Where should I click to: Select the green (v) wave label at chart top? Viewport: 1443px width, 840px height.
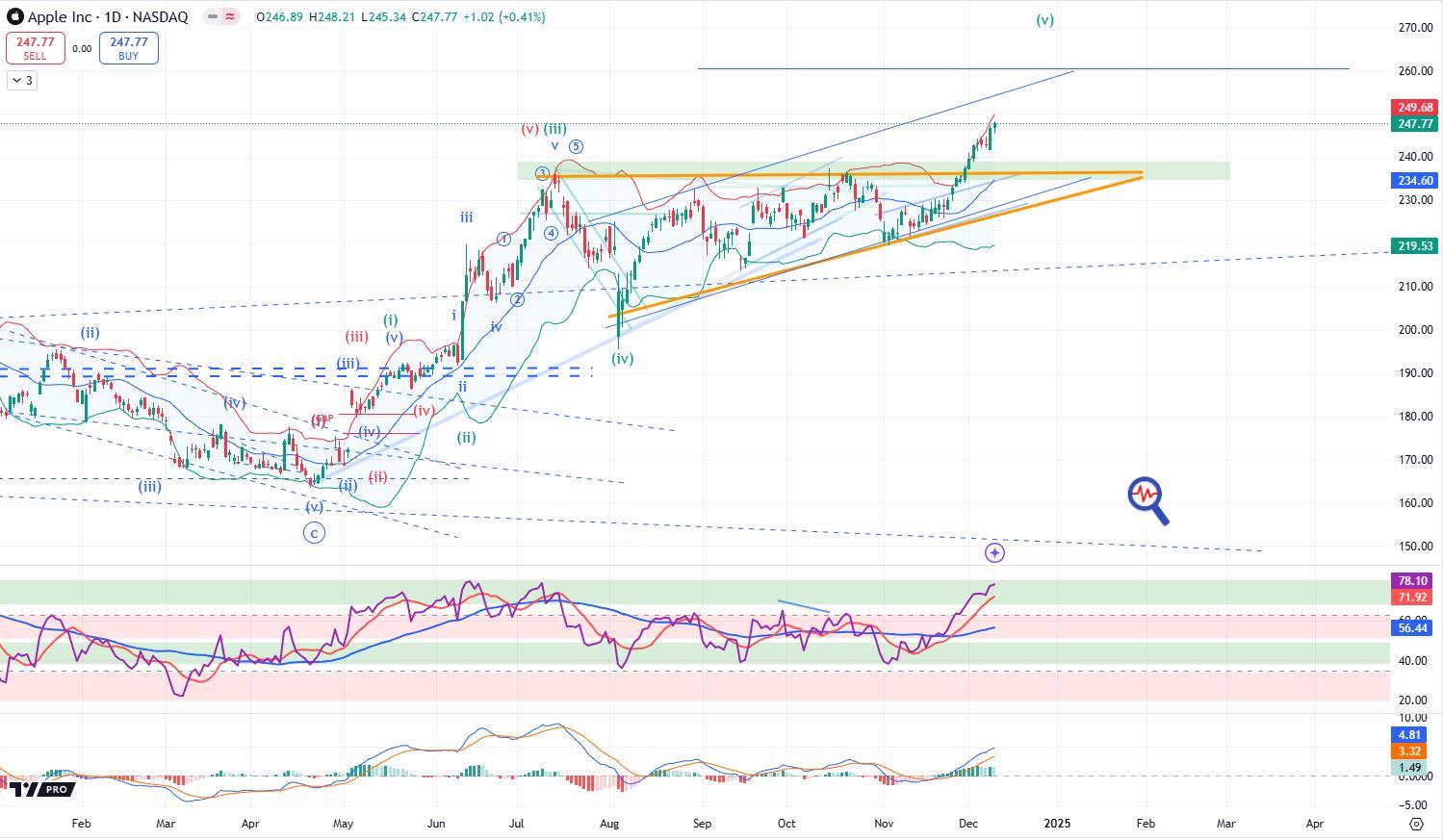pyautogui.click(x=1044, y=19)
